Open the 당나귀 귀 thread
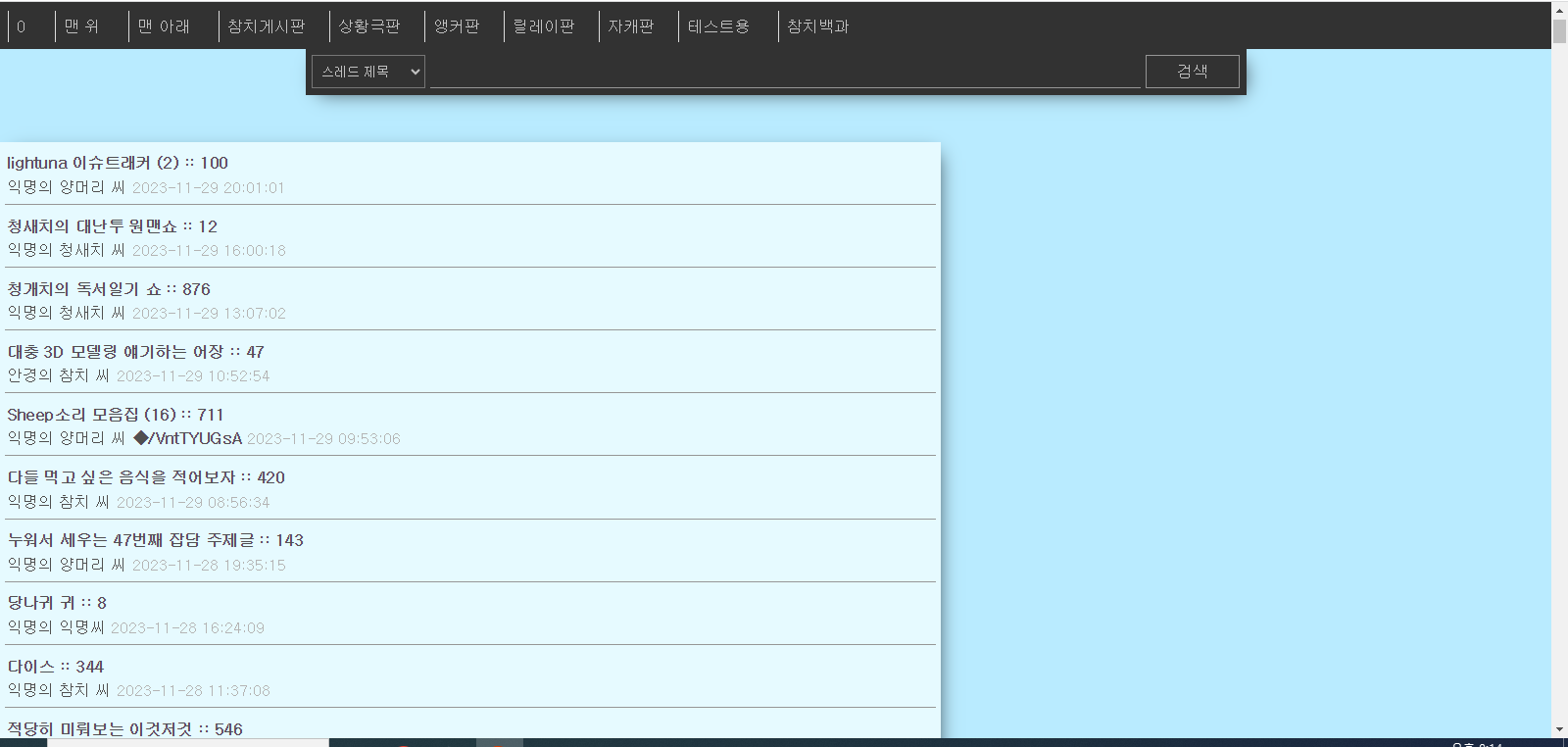 57,603
